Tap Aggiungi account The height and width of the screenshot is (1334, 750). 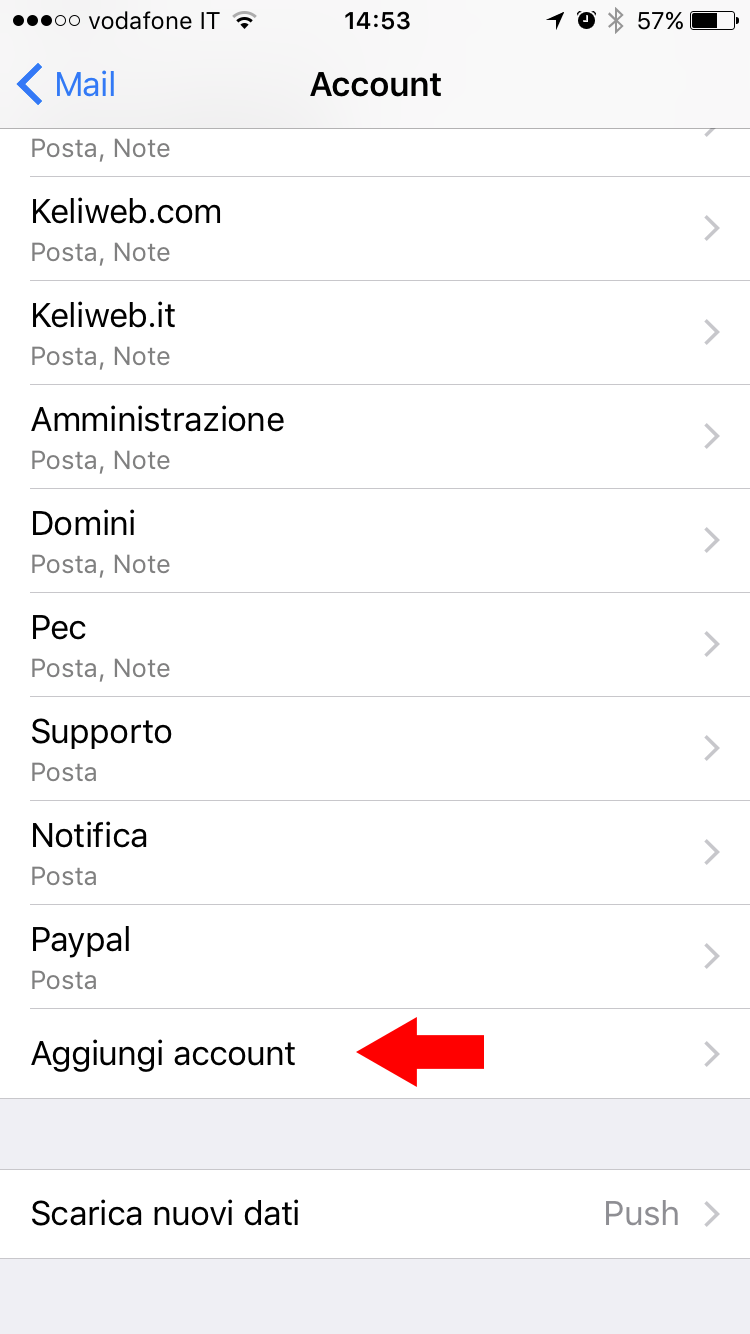pos(375,1054)
